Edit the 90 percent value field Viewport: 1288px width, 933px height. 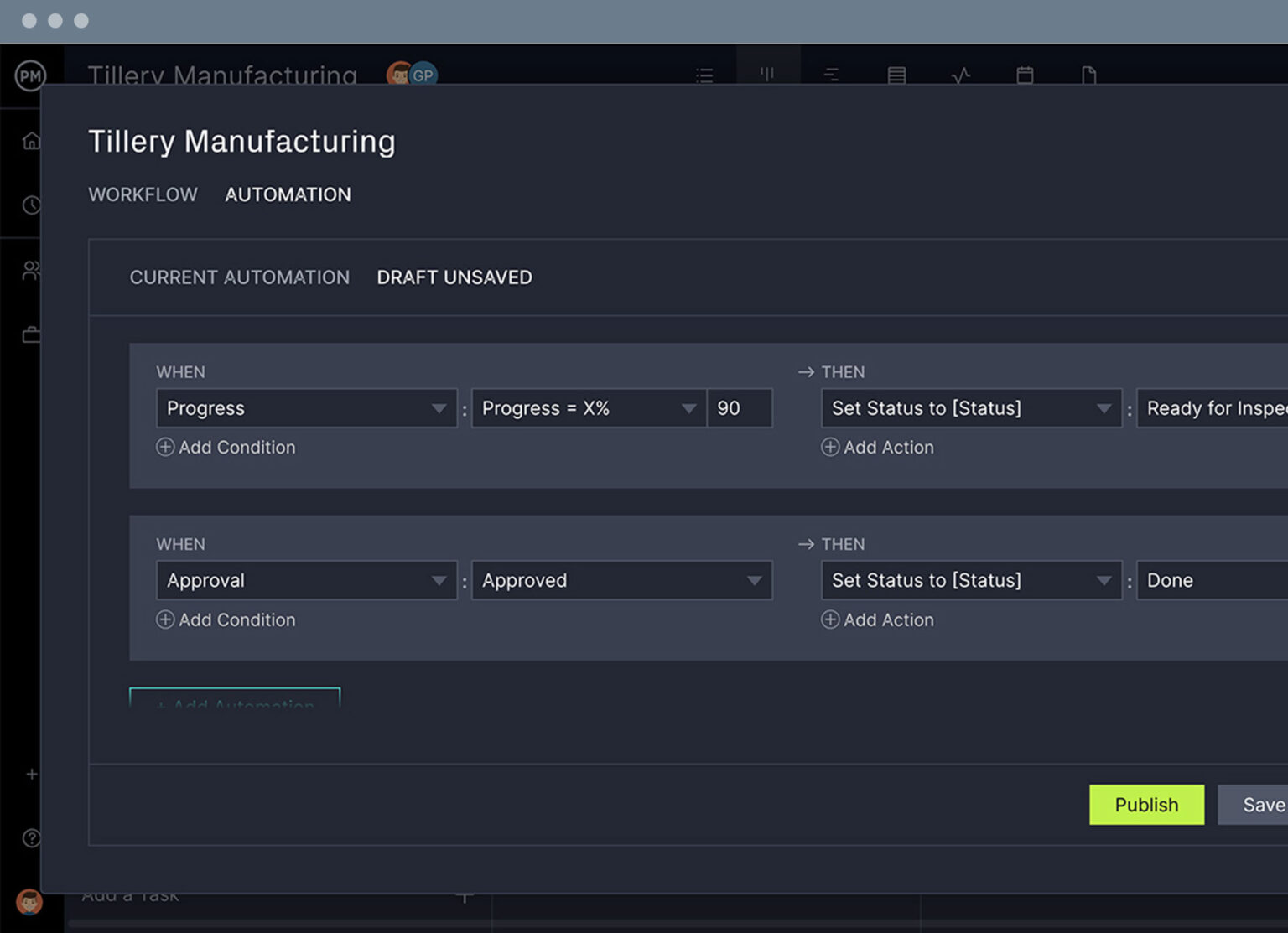(x=739, y=408)
